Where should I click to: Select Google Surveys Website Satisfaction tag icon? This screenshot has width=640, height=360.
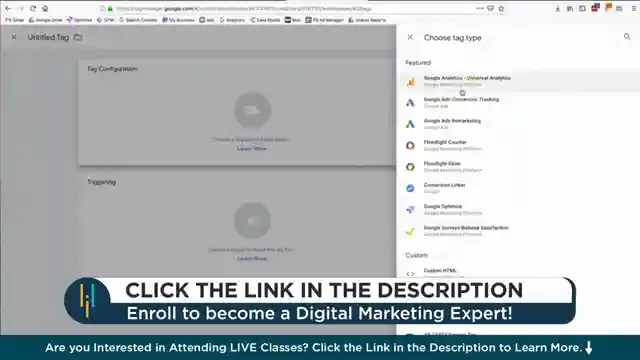pyautogui.click(x=410, y=231)
